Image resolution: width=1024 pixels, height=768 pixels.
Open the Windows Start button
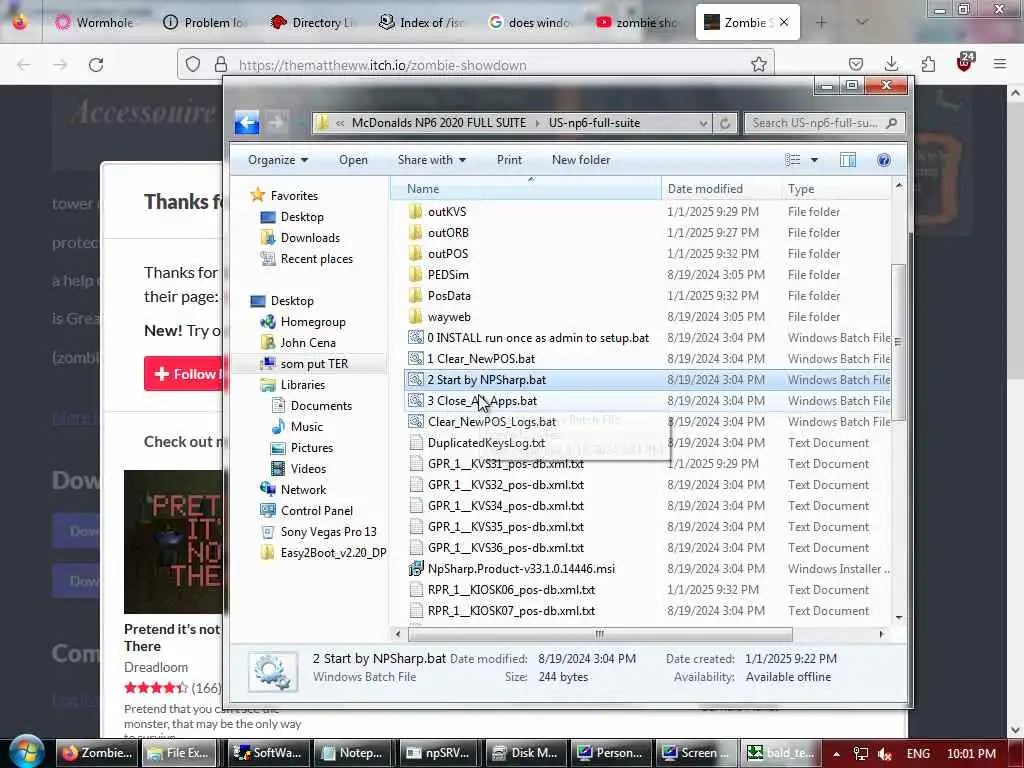click(x=26, y=751)
